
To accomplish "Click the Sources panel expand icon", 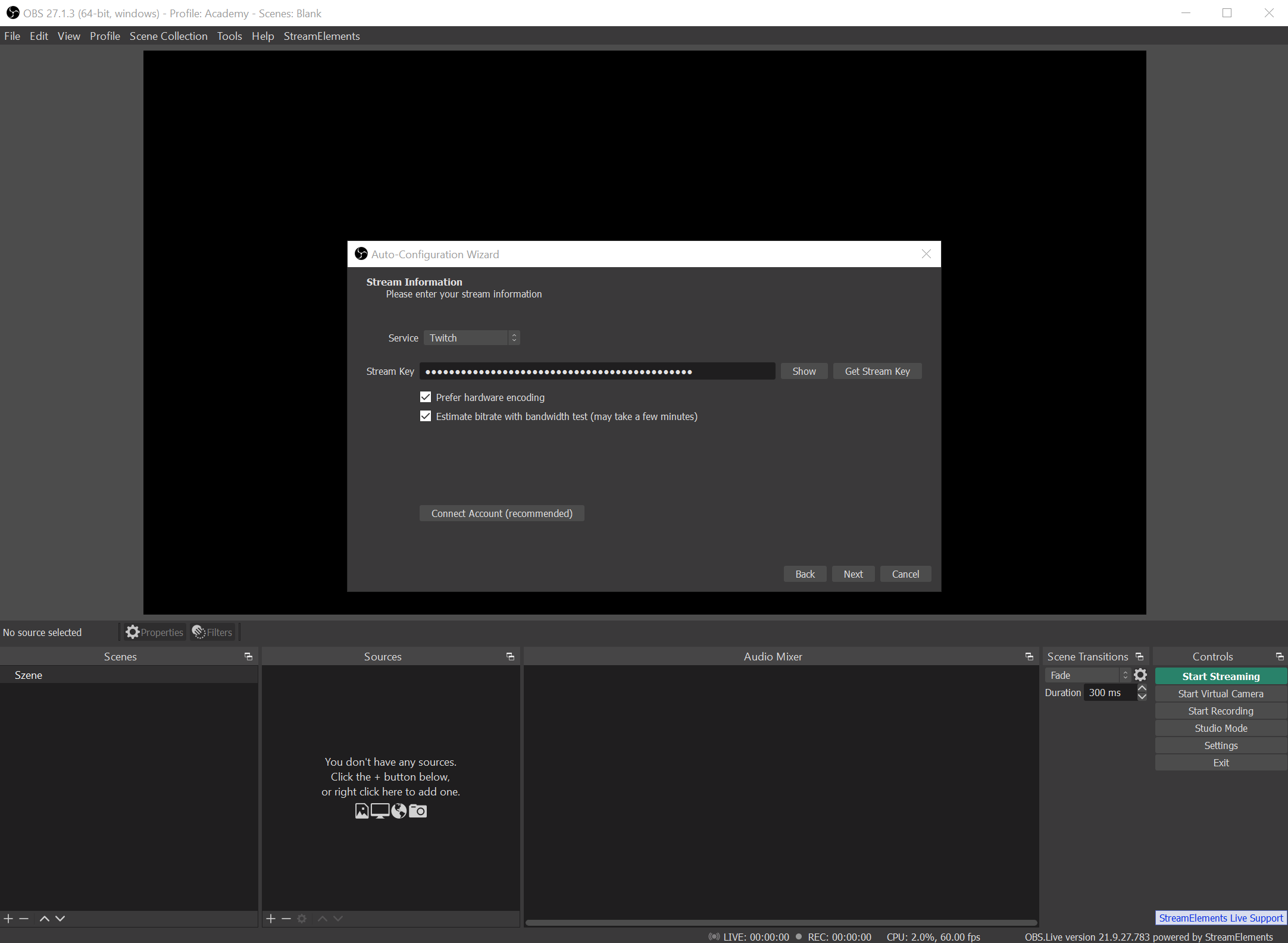I will click(x=511, y=656).
